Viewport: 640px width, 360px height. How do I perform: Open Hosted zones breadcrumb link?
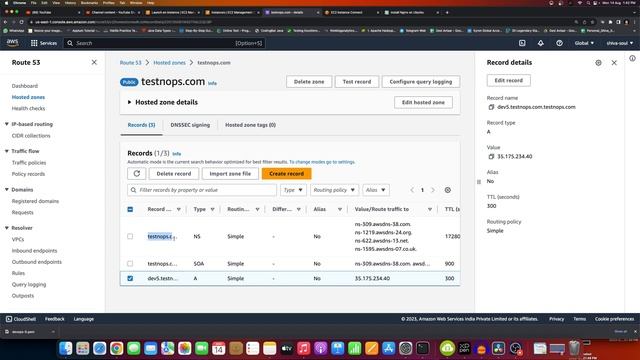[169, 62]
